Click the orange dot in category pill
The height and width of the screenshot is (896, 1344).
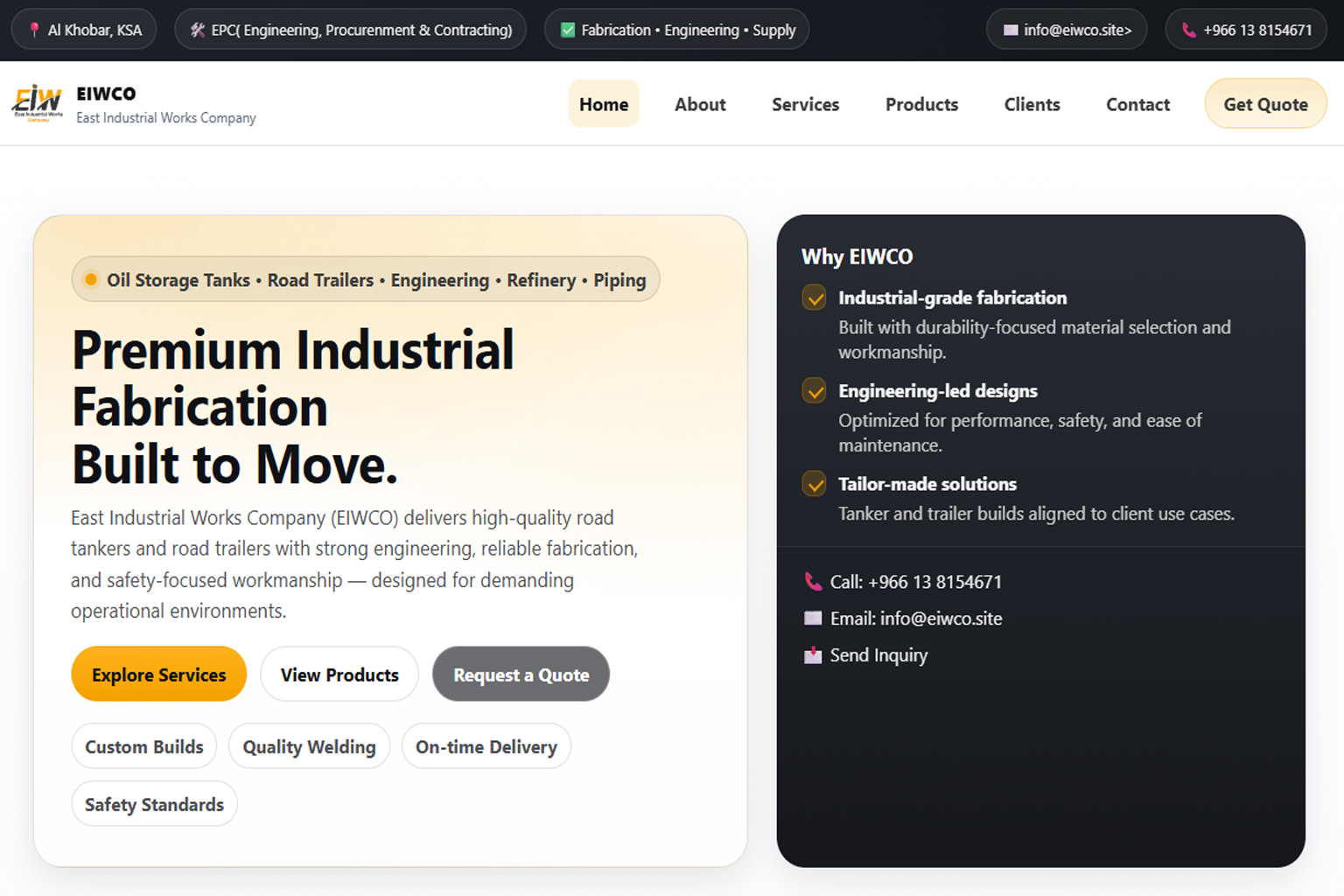tap(91, 280)
